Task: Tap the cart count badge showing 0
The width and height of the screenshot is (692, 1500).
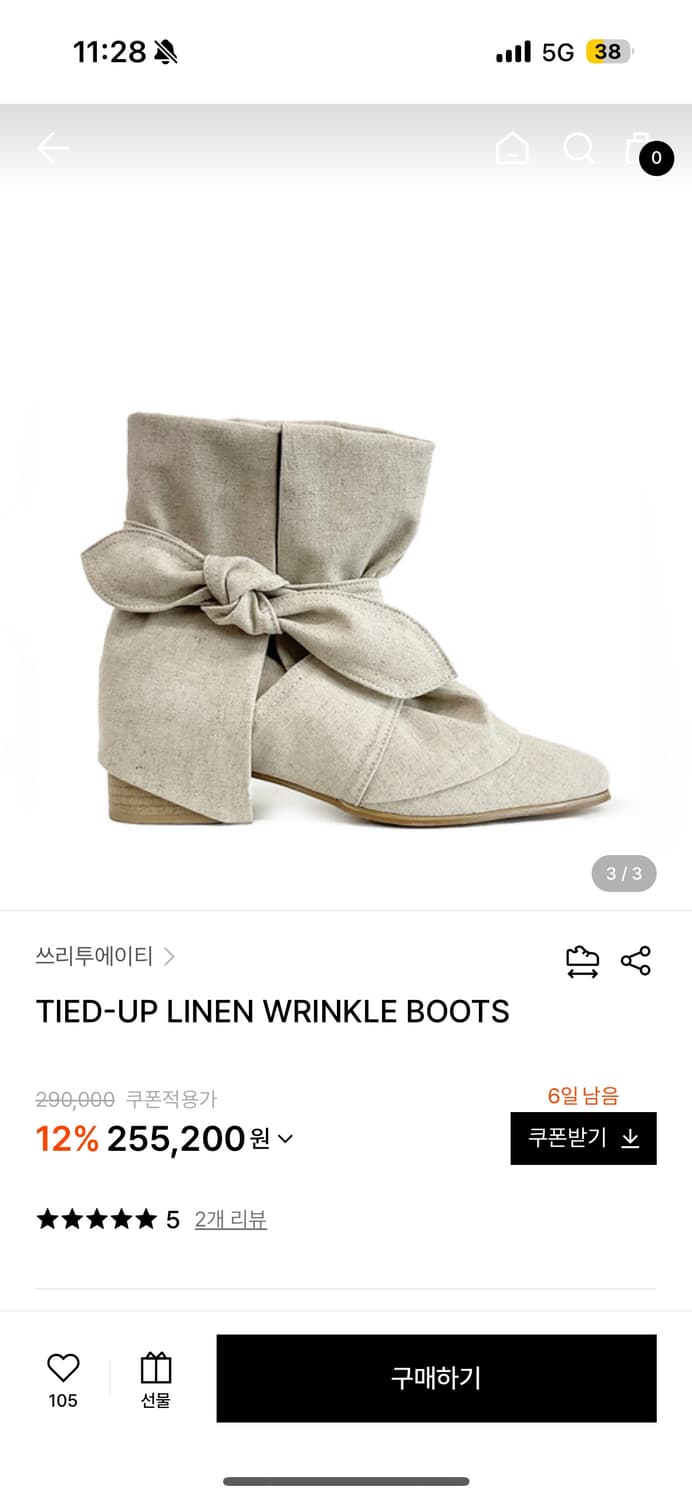Action: pyautogui.click(x=657, y=158)
